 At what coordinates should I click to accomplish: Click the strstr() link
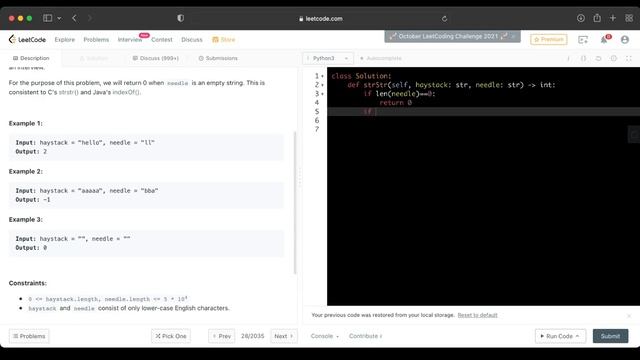[69, 92]
